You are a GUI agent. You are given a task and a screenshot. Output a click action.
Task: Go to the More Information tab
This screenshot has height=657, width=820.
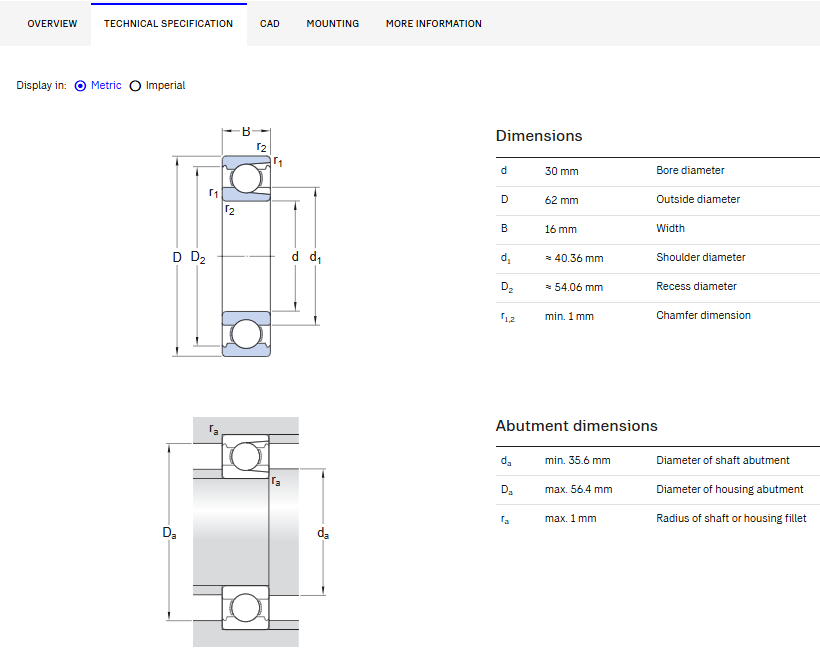coord(434,24)
